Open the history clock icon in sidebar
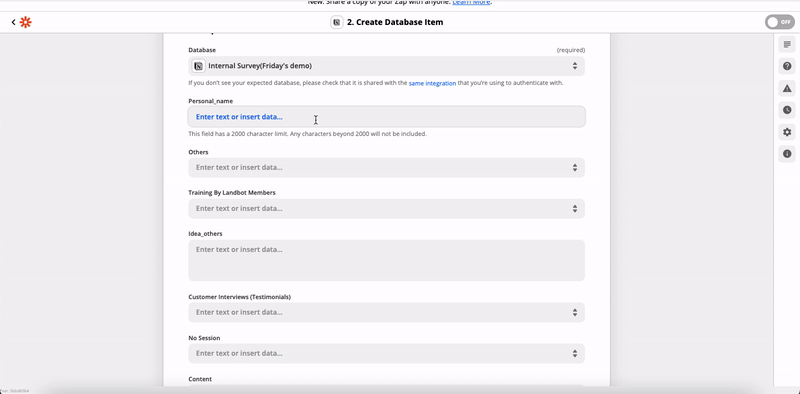The height and width of the screenshot is (394, 800). click(x=787, y=110)
